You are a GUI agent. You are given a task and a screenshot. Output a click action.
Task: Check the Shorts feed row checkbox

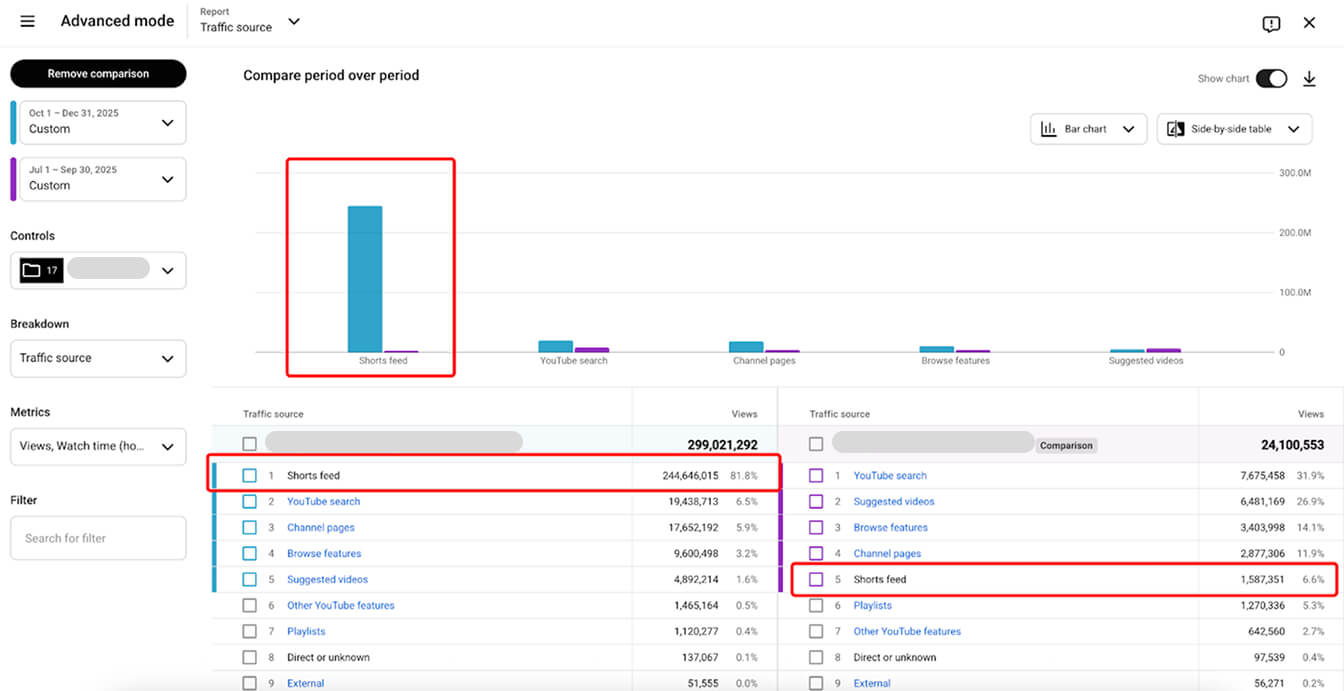[249, 475]
